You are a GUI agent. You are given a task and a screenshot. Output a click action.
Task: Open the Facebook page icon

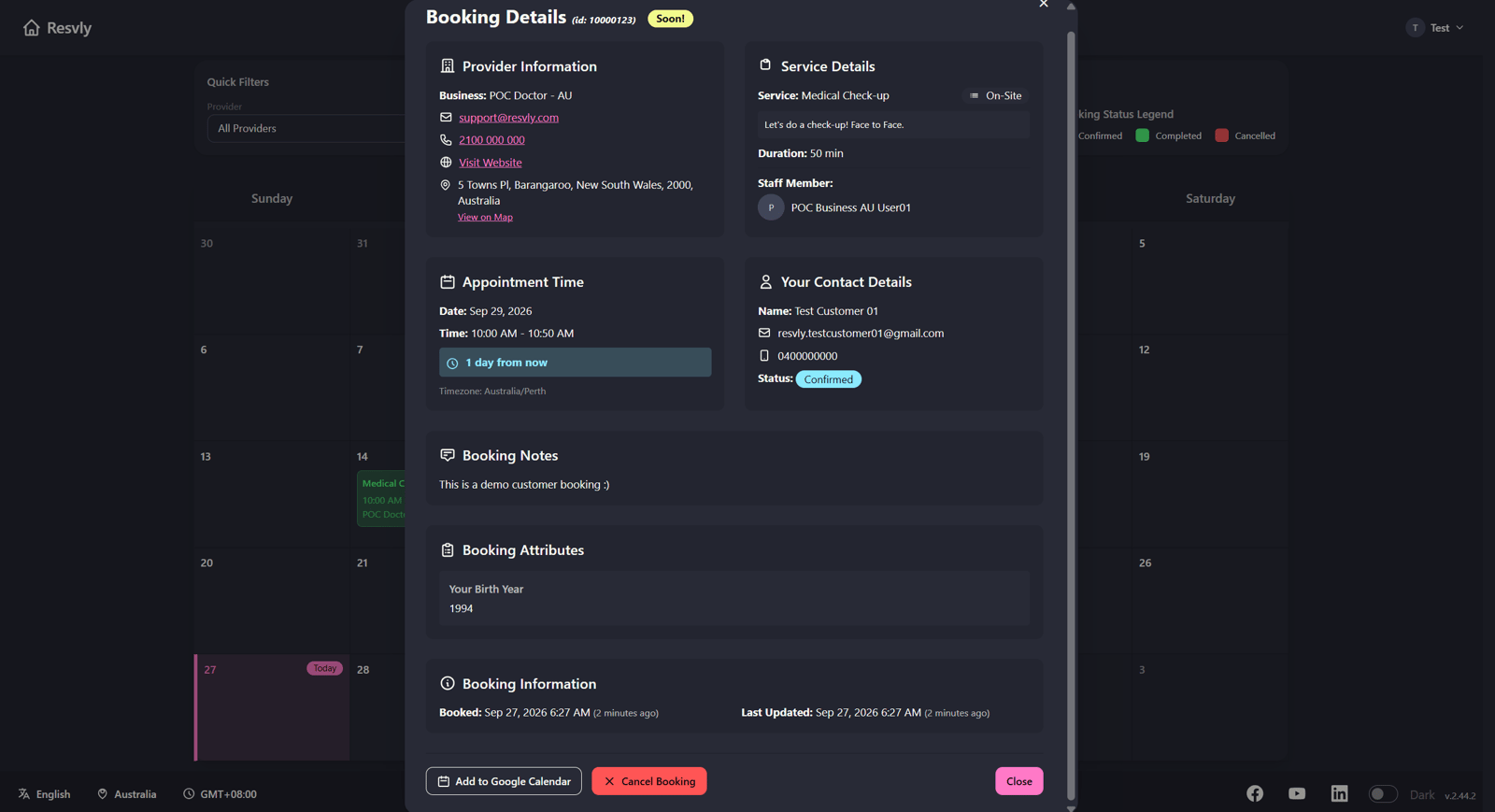(x=1255, y=793)
